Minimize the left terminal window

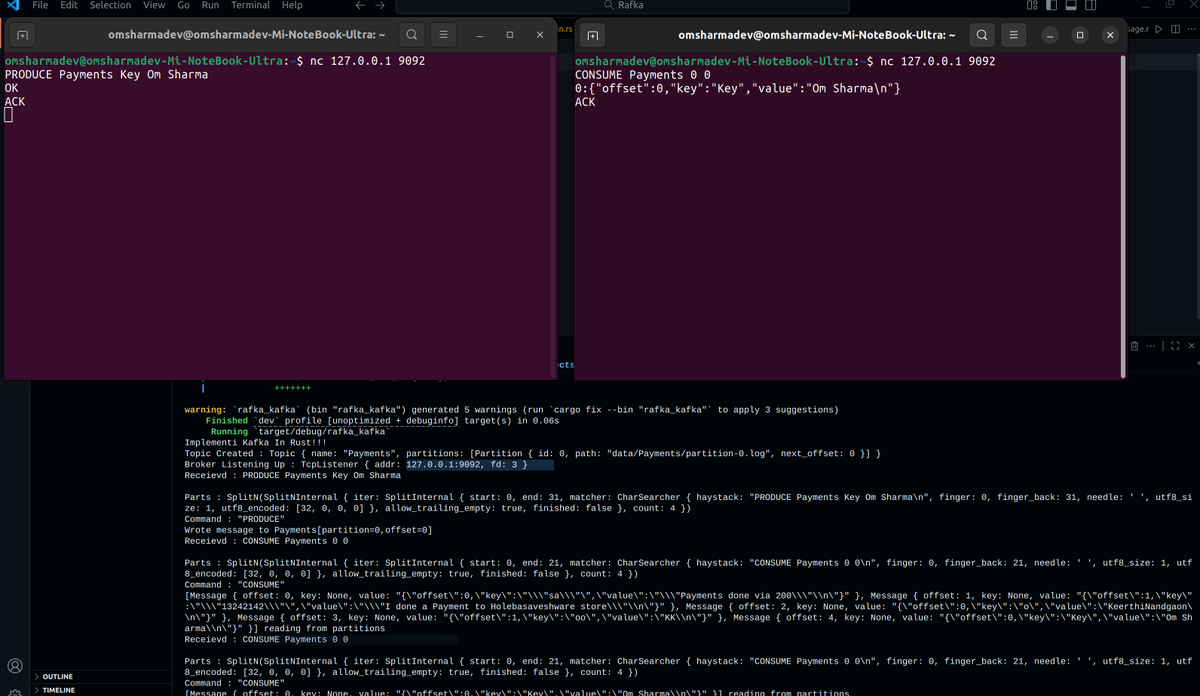tap(478, 35)
